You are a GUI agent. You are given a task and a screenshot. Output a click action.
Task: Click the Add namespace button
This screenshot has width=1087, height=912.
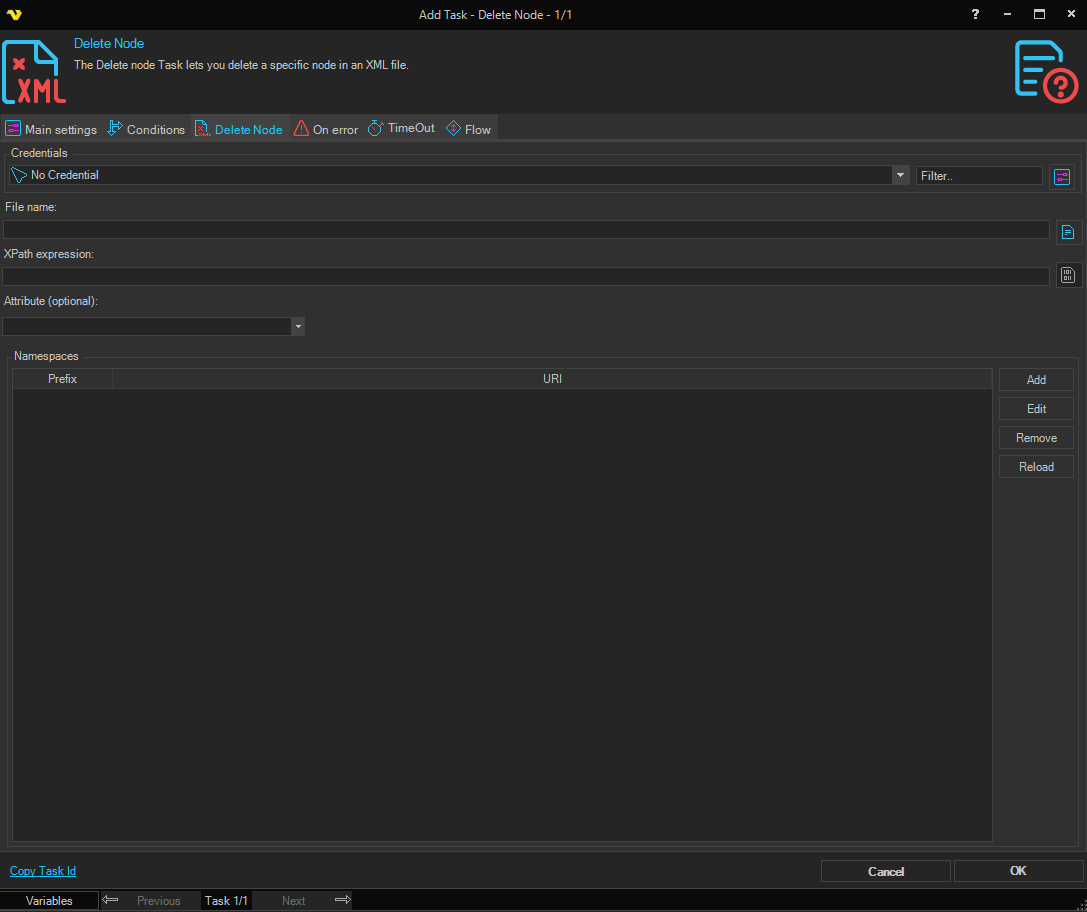(1036, 380)
